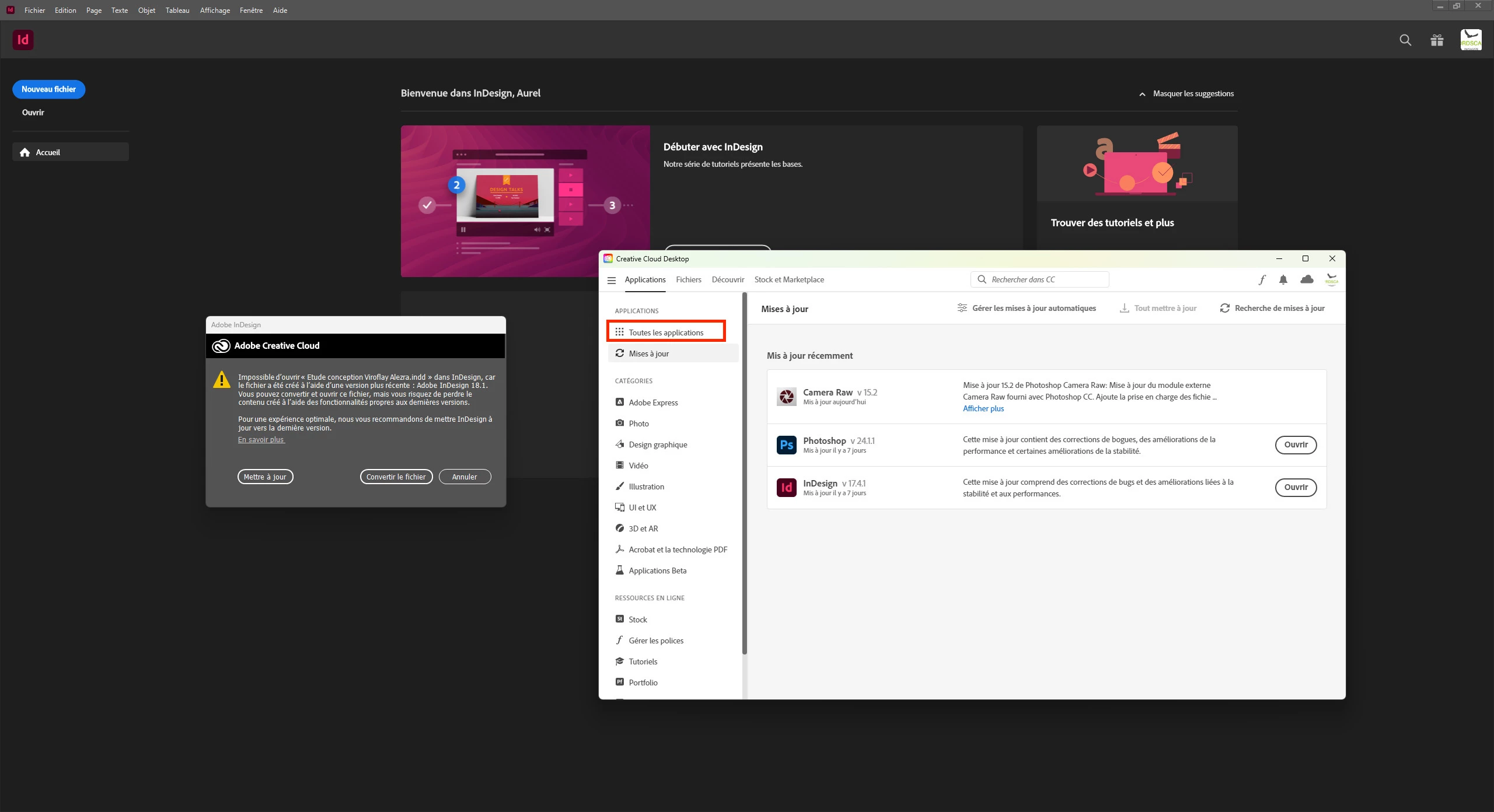This screenshot has height=812, width=1494.
Task: Click the fonts icon in Creative Cloud header
Action: point(1262,279)
